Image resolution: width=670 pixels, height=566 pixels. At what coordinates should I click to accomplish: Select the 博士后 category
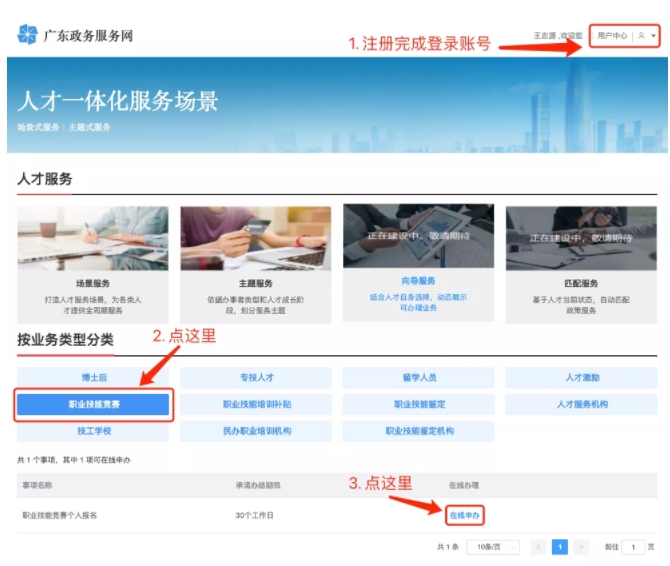coord(93,378)
